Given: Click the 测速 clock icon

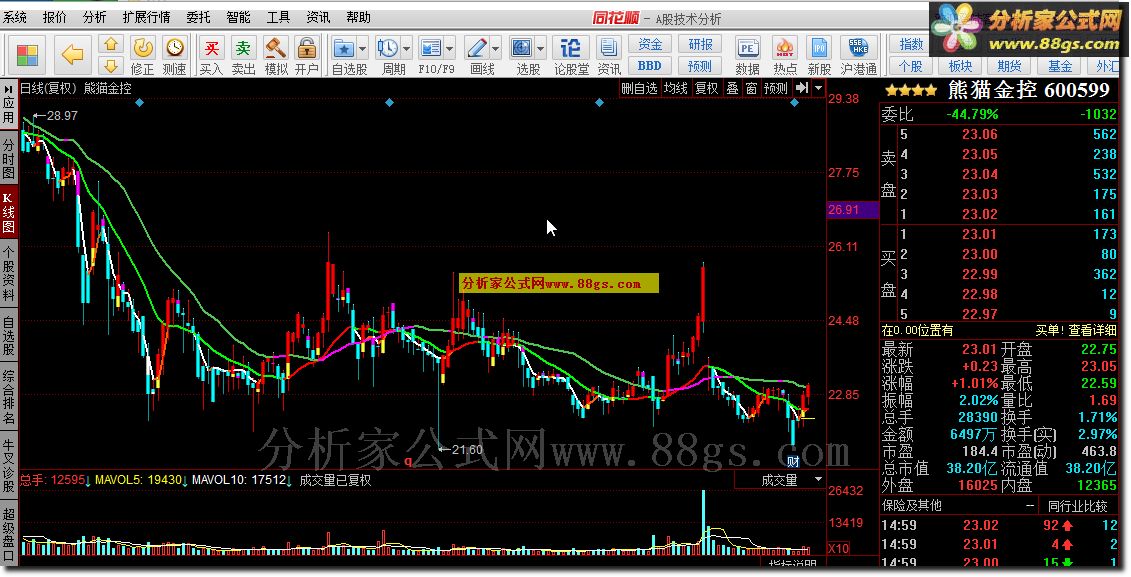Looking at the screenshot, I should [x=175, y=48].
